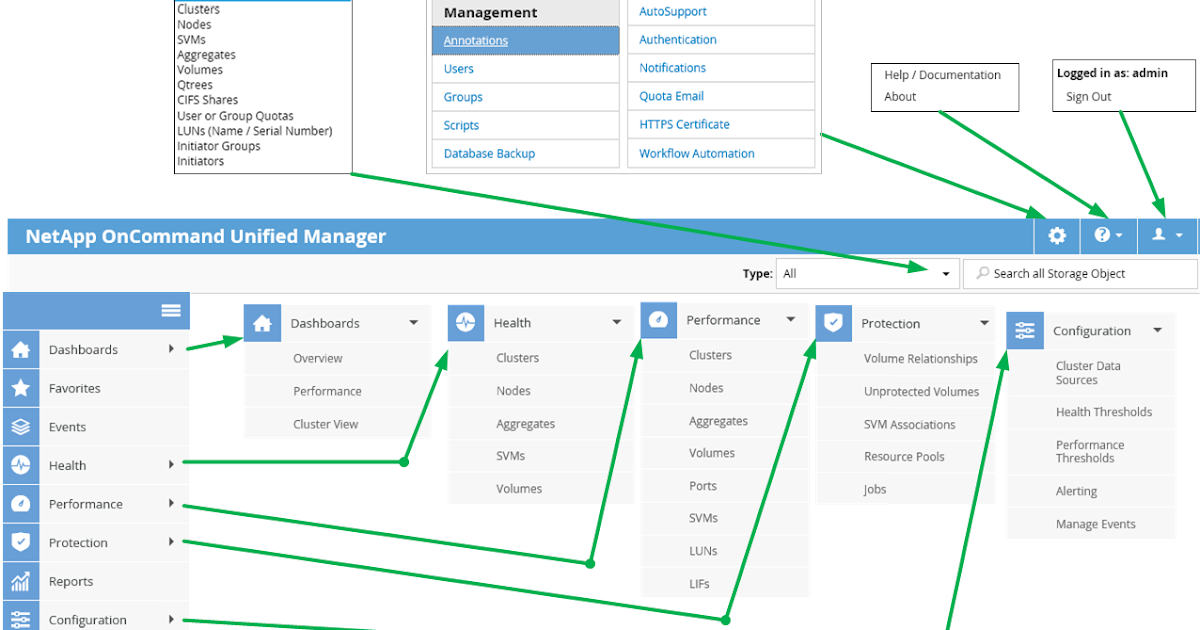Select Annotations in the Management menu
The width and height of the screenshot is (1200, 630).
(475, 40)
